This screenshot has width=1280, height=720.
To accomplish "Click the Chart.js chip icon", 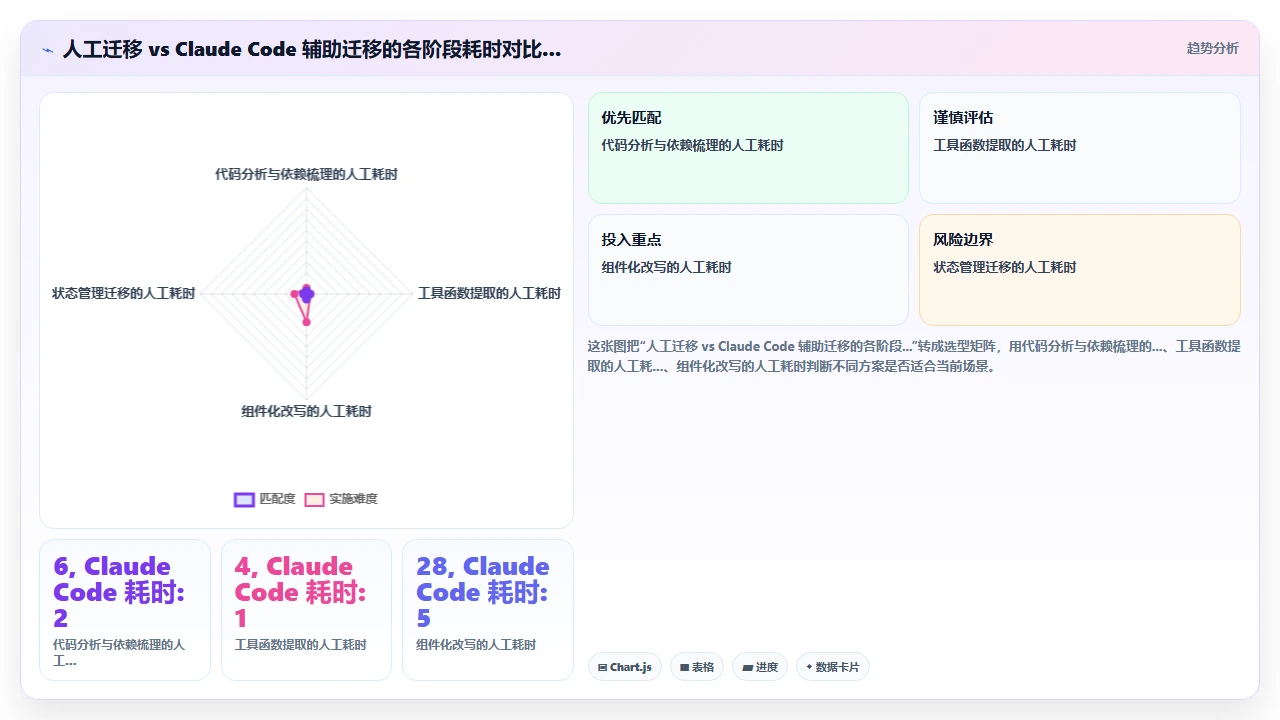I will [602, 667].
